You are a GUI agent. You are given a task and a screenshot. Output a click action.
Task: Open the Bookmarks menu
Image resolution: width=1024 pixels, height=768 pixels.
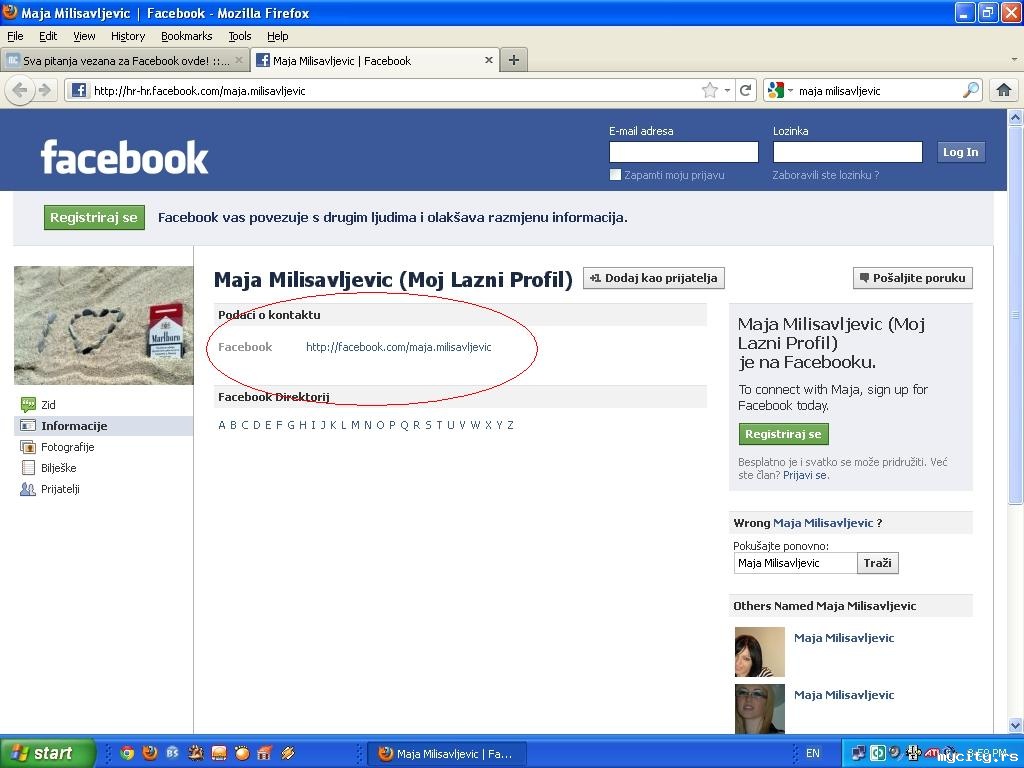pyautogui.click(x=187, y=36)
